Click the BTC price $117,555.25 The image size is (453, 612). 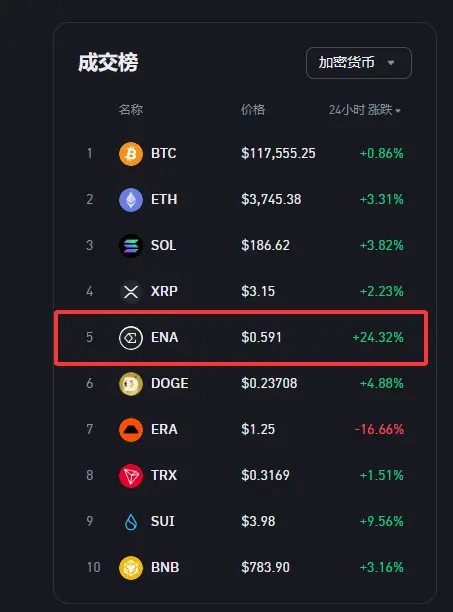tap(278, 153)
